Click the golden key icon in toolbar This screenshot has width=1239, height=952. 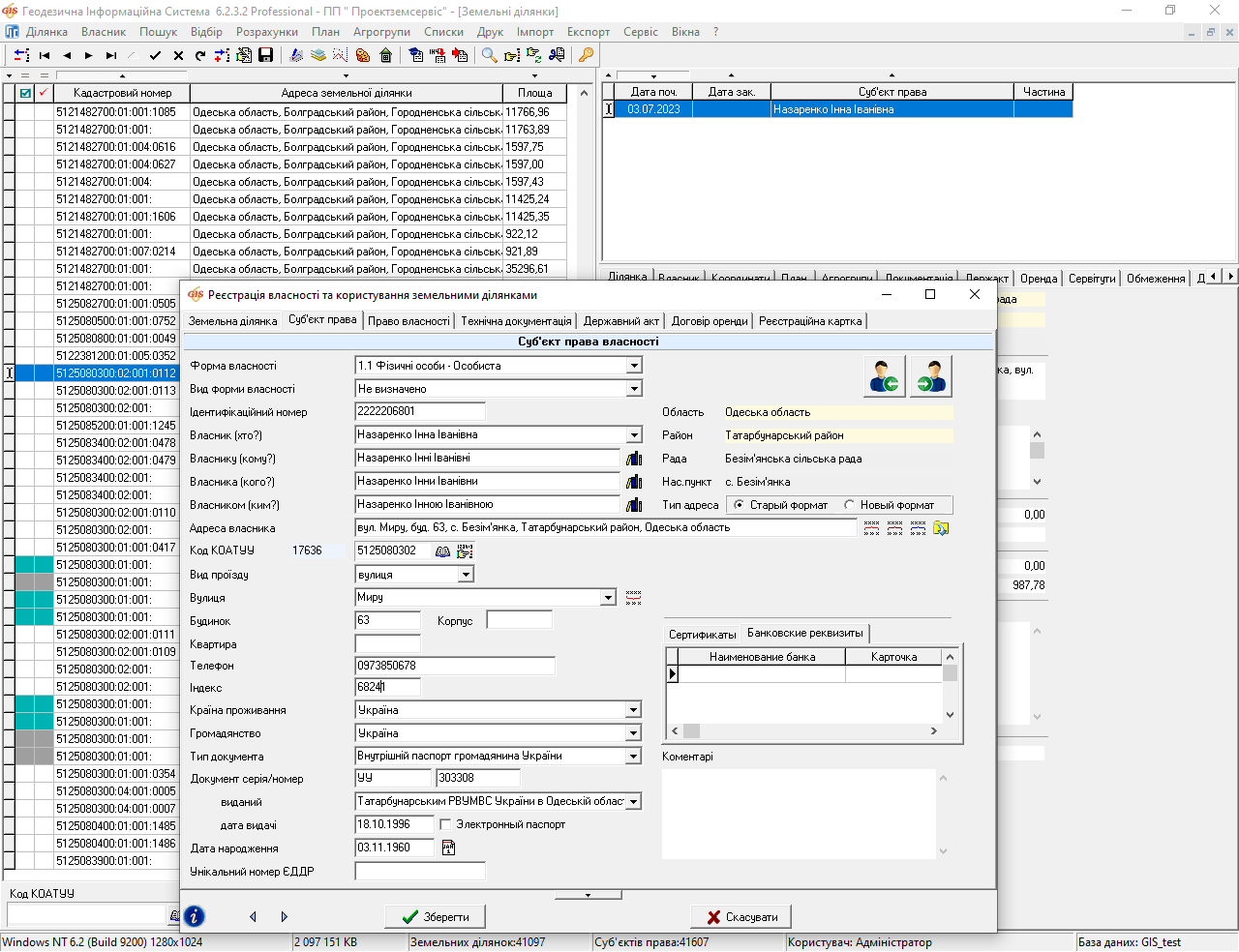coord(586,55)
